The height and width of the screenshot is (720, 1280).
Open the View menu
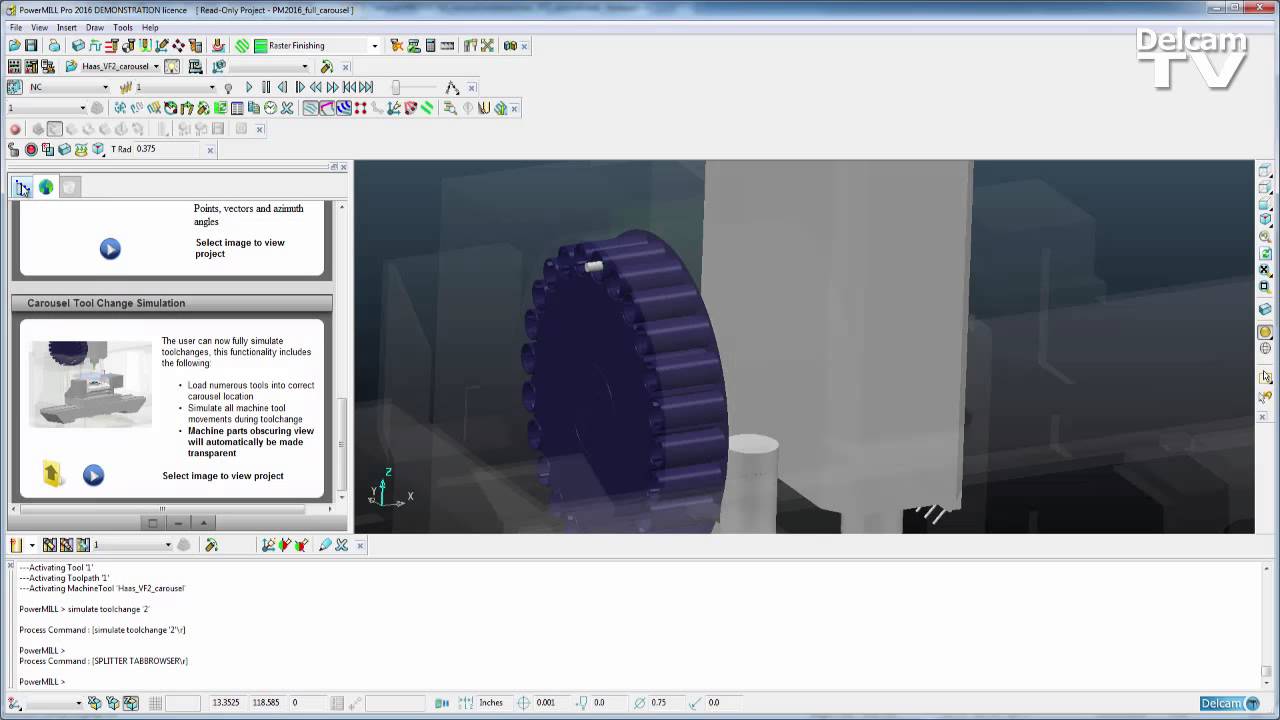point(39,27)
